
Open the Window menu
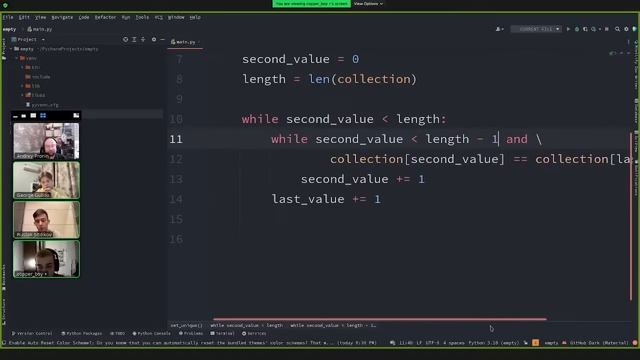tap(176, 17)
